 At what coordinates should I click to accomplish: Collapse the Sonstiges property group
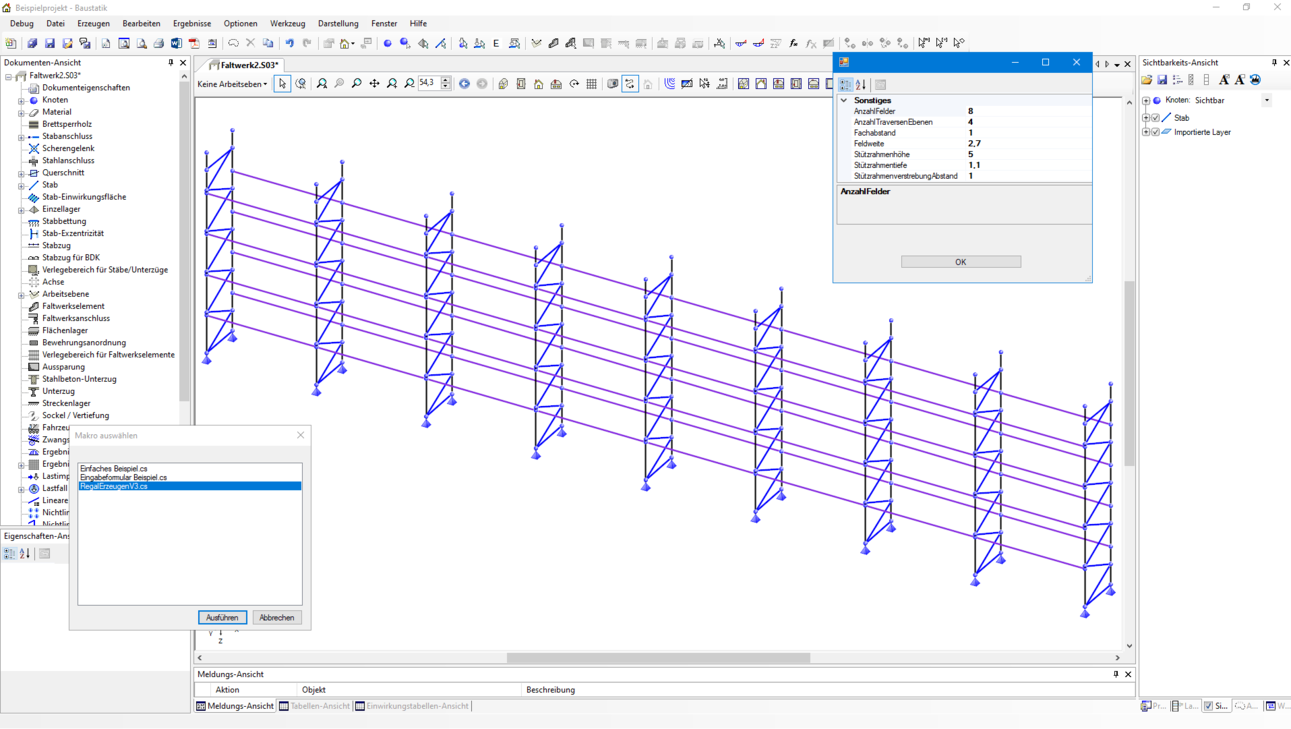pos(844,100)
